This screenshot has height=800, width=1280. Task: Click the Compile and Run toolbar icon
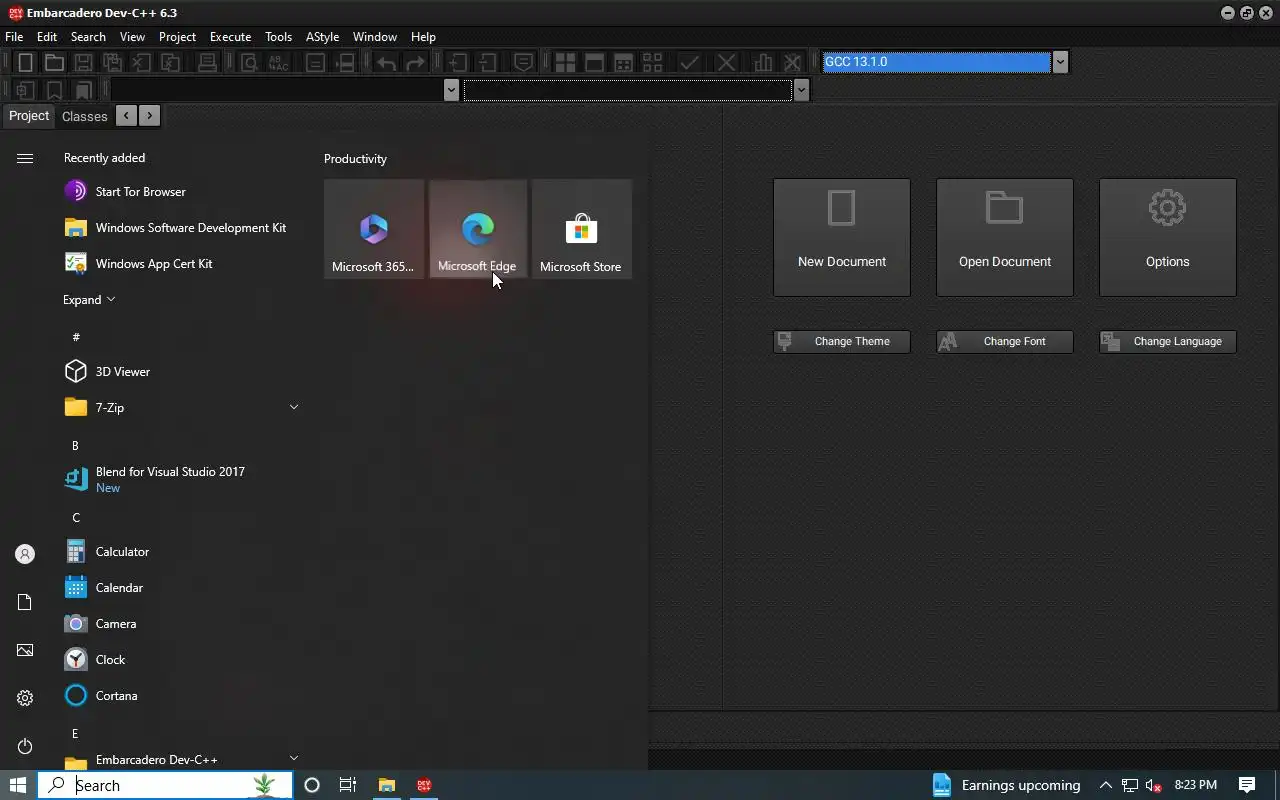coord(623,62)
